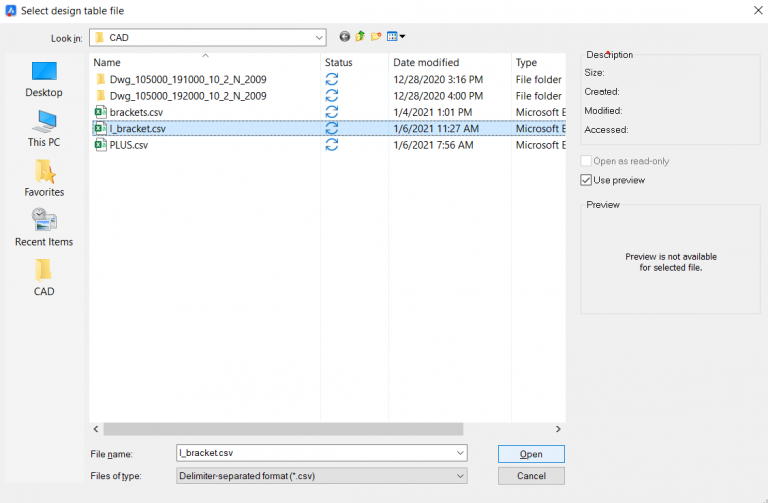The width and height of the screenshot is (768, 503).
Task: Click date 12/28/2020 4:00 PM cell
Action: [x=438, y=96]
